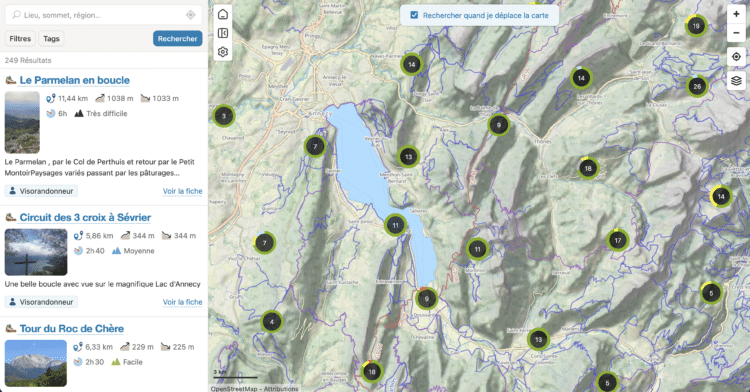
Task: Click the Très difficile difficulty label
Action: [x=107, y=114]
